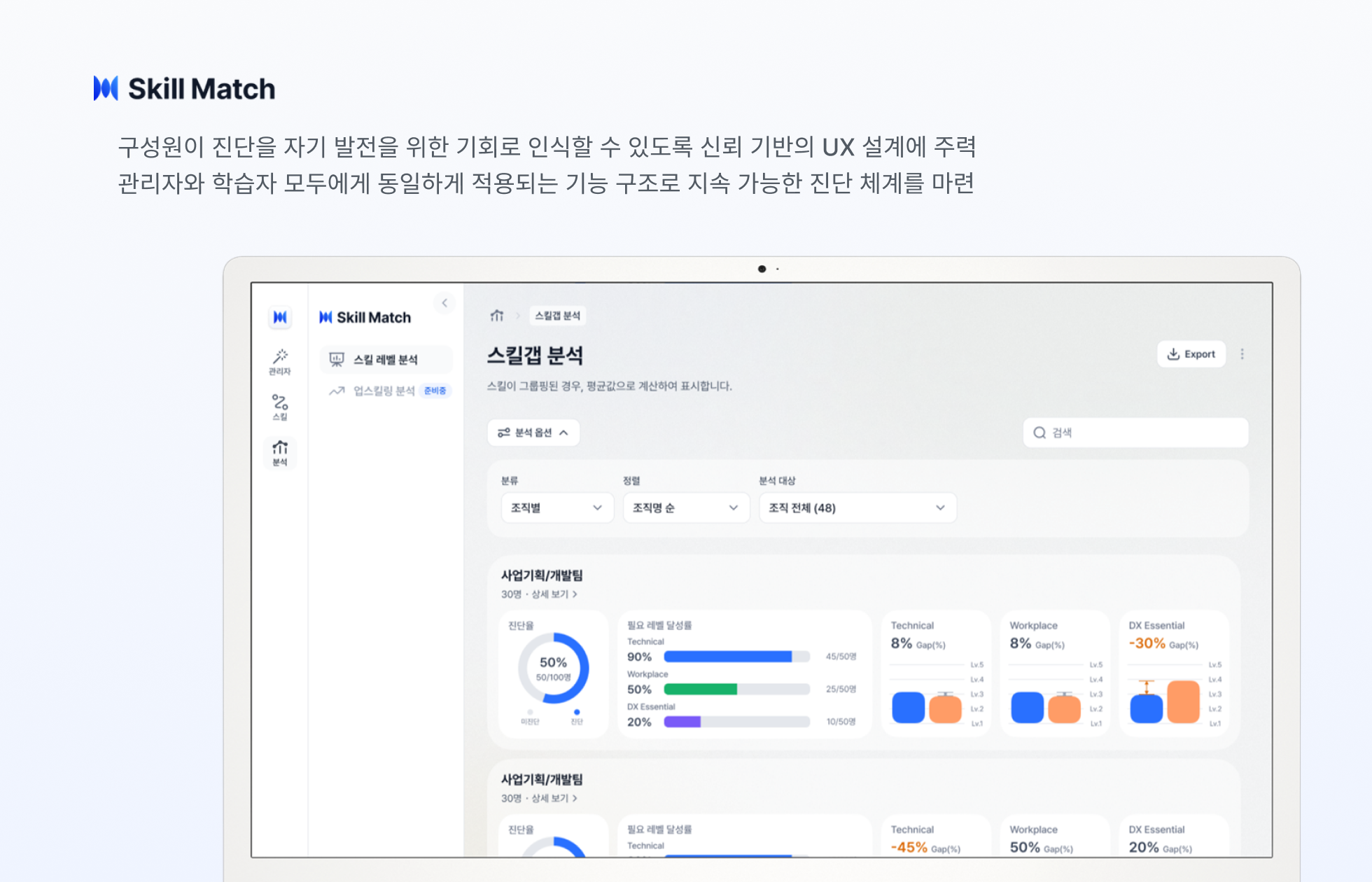
Task: Open the 정렬 dropdown showing 조직명 순
Action: click(686, 507)
